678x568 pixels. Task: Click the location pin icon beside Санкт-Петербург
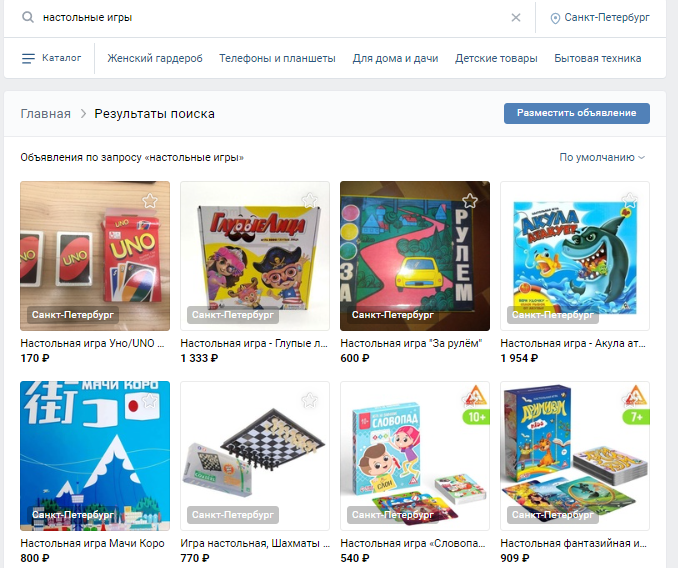pos(555,18)
